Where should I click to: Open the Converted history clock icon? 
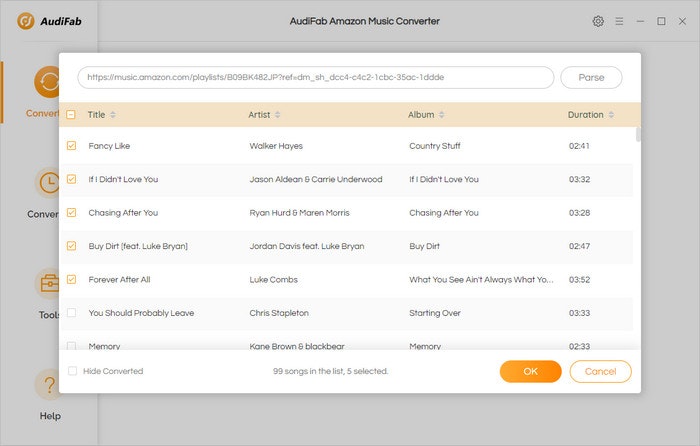47,183
